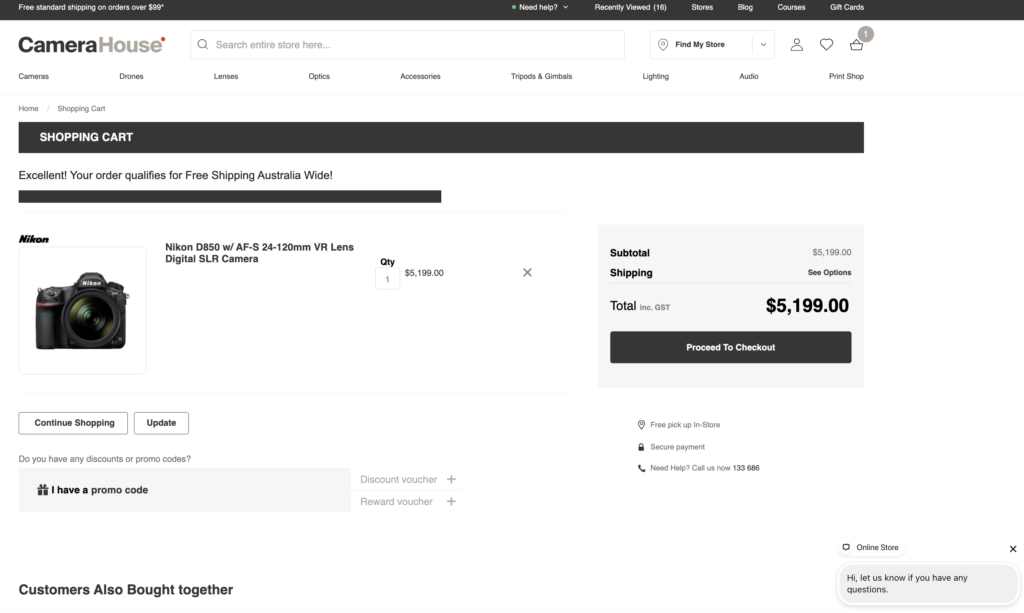Click the Secure payment lock icon

[641, 447]
